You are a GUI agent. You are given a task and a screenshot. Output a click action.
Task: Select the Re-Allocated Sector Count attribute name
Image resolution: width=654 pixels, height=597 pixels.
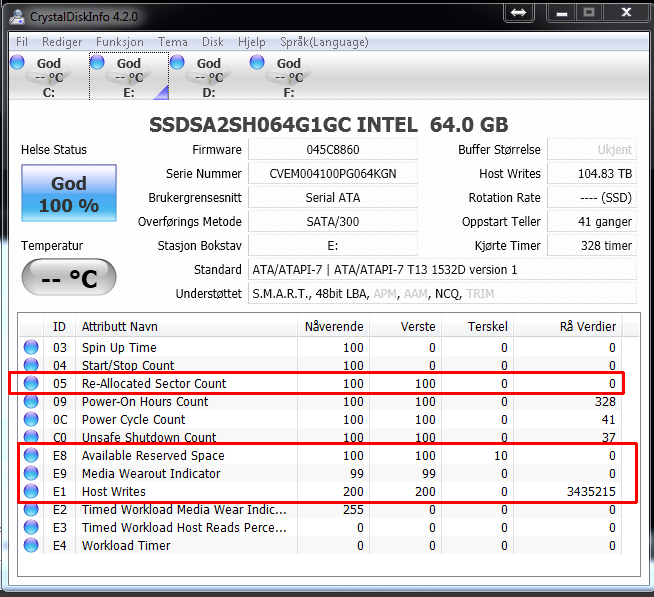(154, 383)
